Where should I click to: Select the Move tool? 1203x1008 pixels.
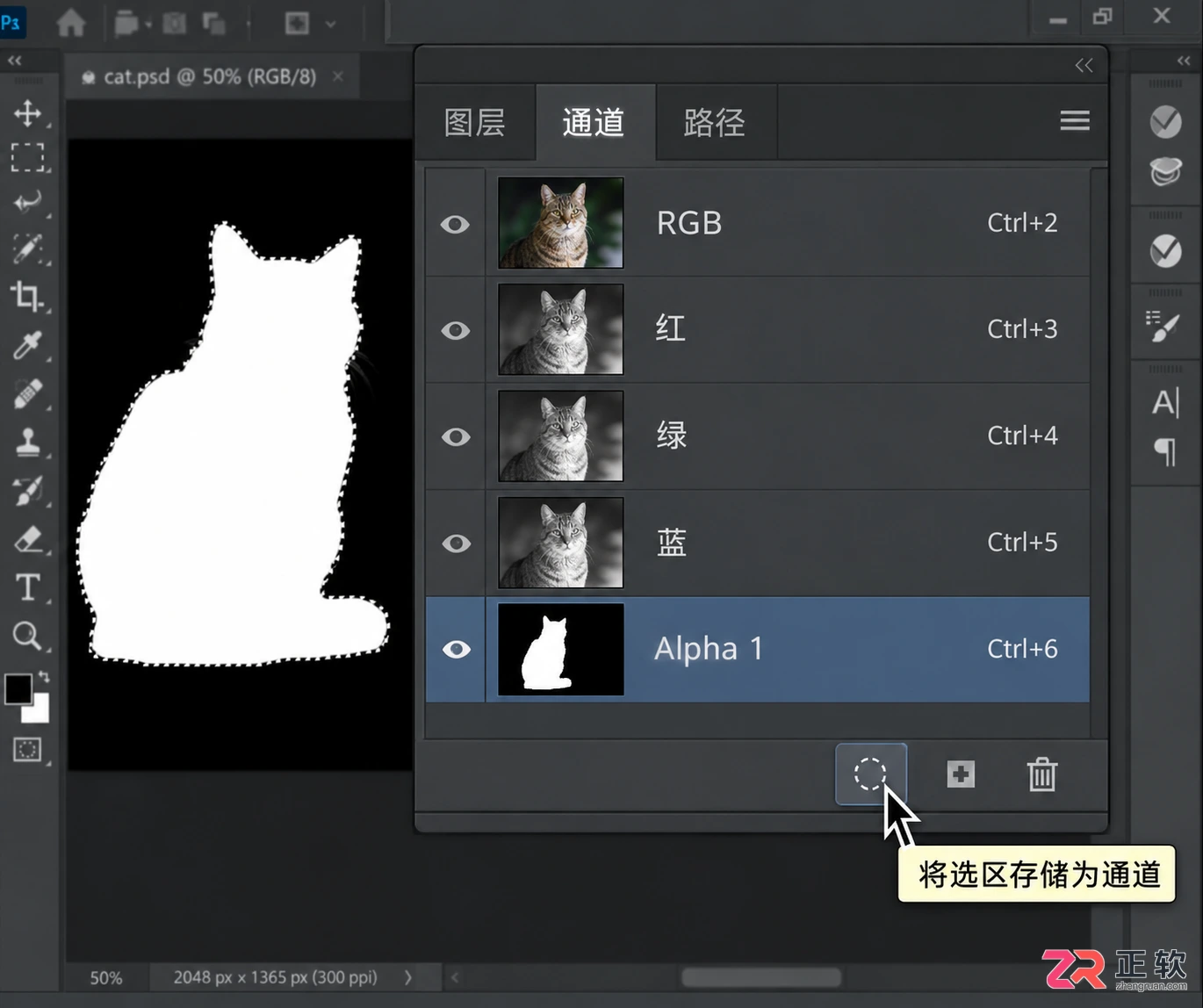click(x=27, y=113)
